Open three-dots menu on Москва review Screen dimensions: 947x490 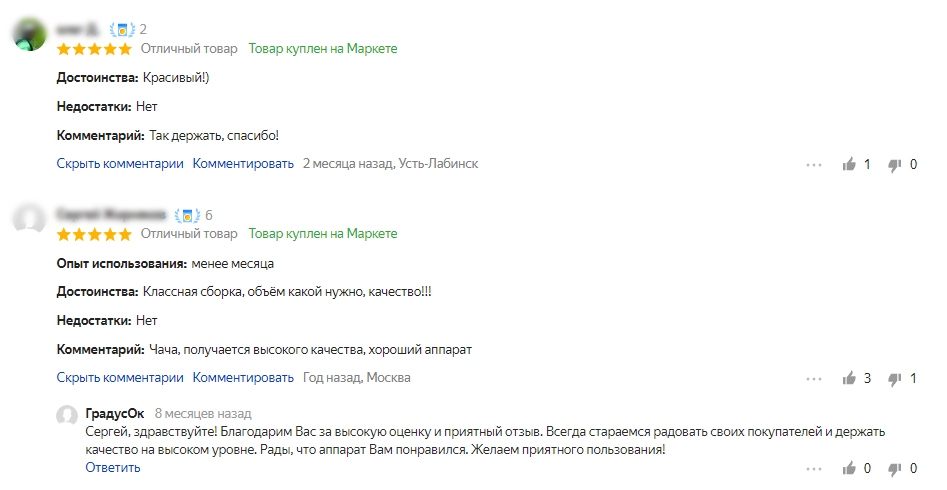(x=813, y=378)
